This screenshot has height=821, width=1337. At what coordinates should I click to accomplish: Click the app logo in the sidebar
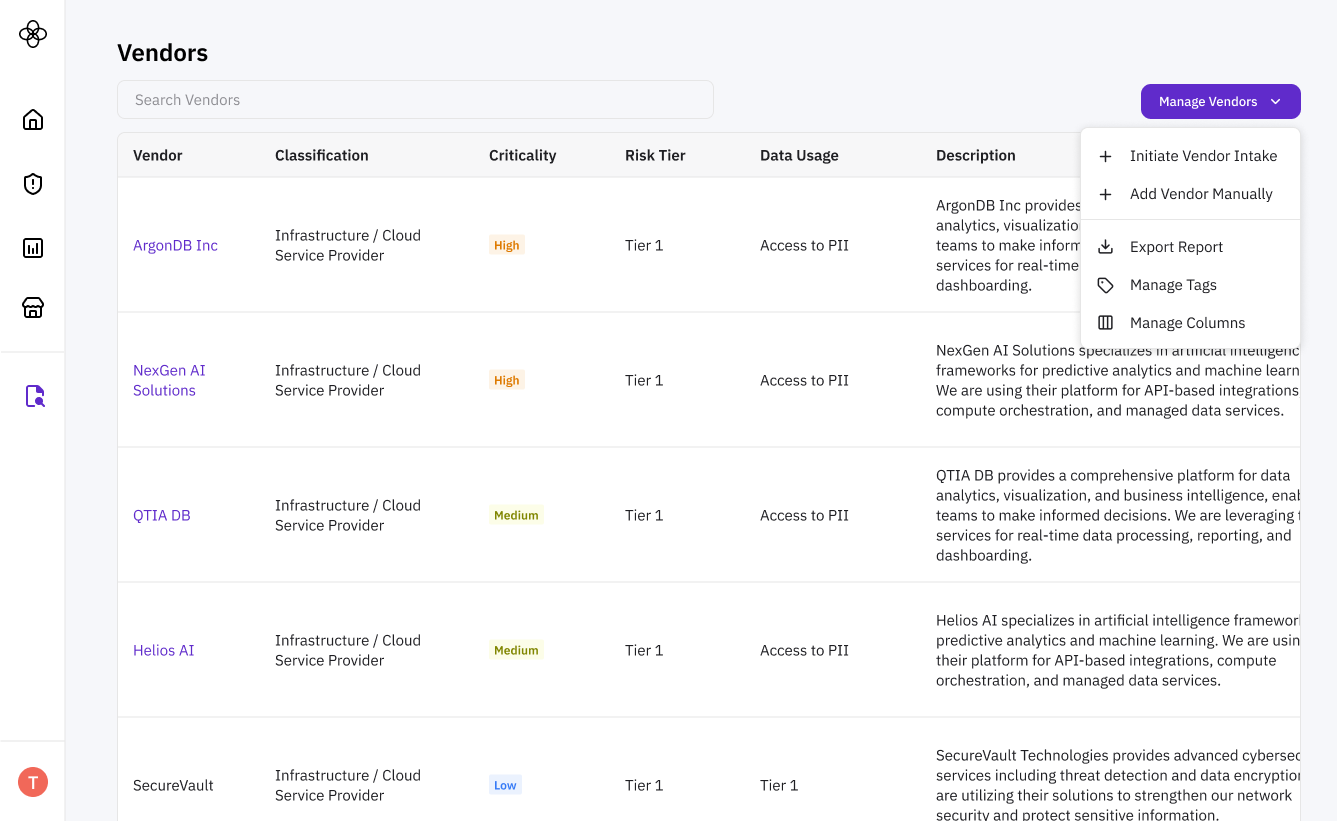click(33, 34)
